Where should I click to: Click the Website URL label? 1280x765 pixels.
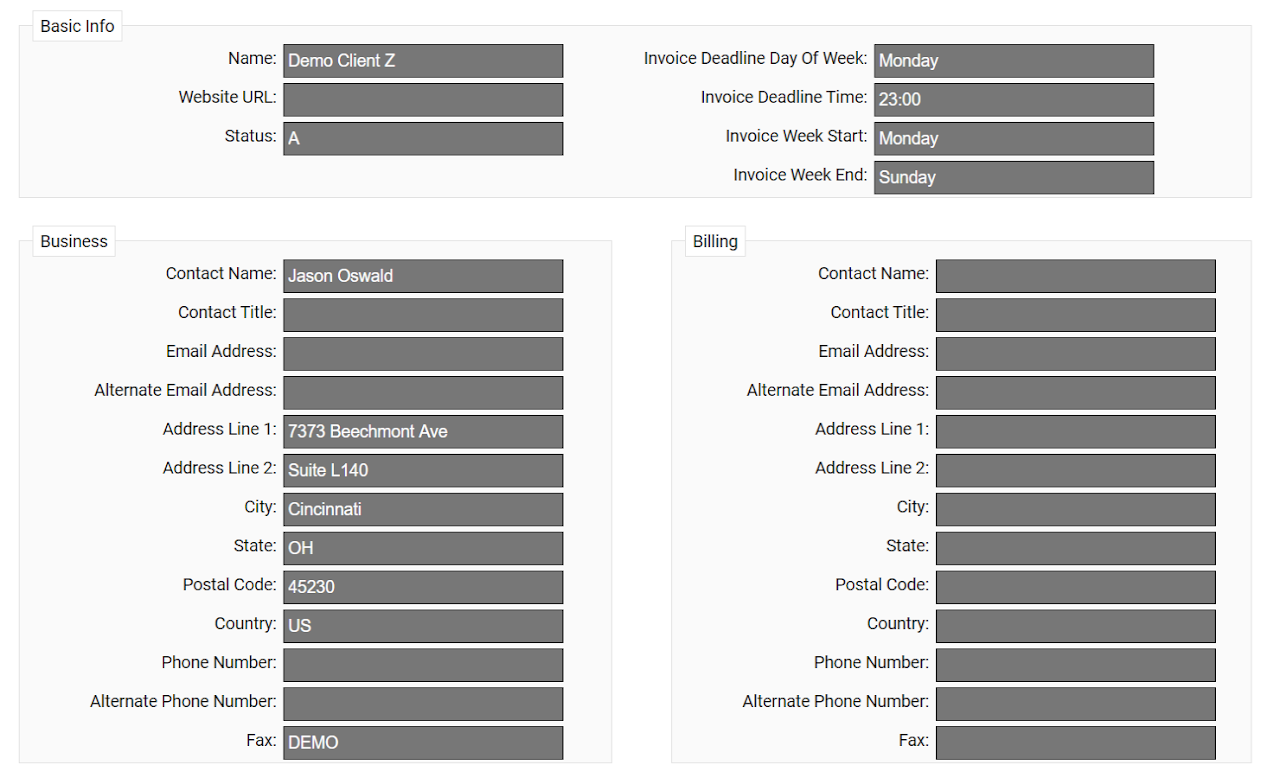point(228,97)
